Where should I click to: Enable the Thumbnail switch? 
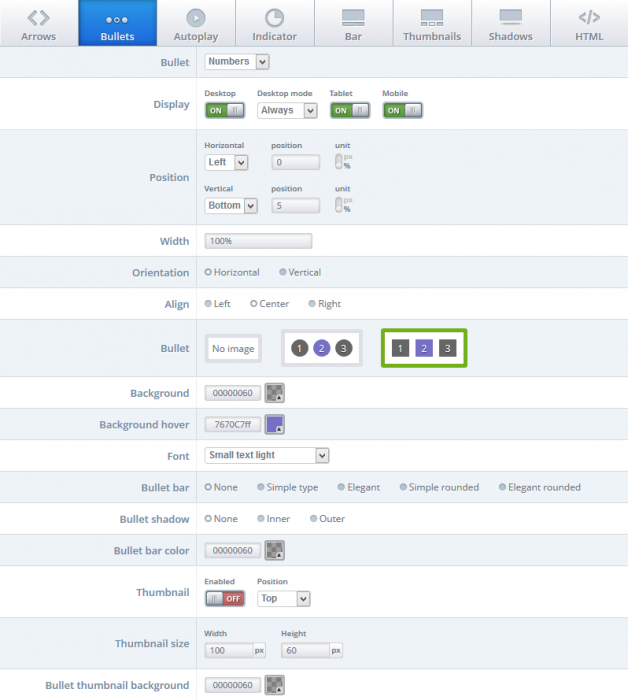click(225, 598)
